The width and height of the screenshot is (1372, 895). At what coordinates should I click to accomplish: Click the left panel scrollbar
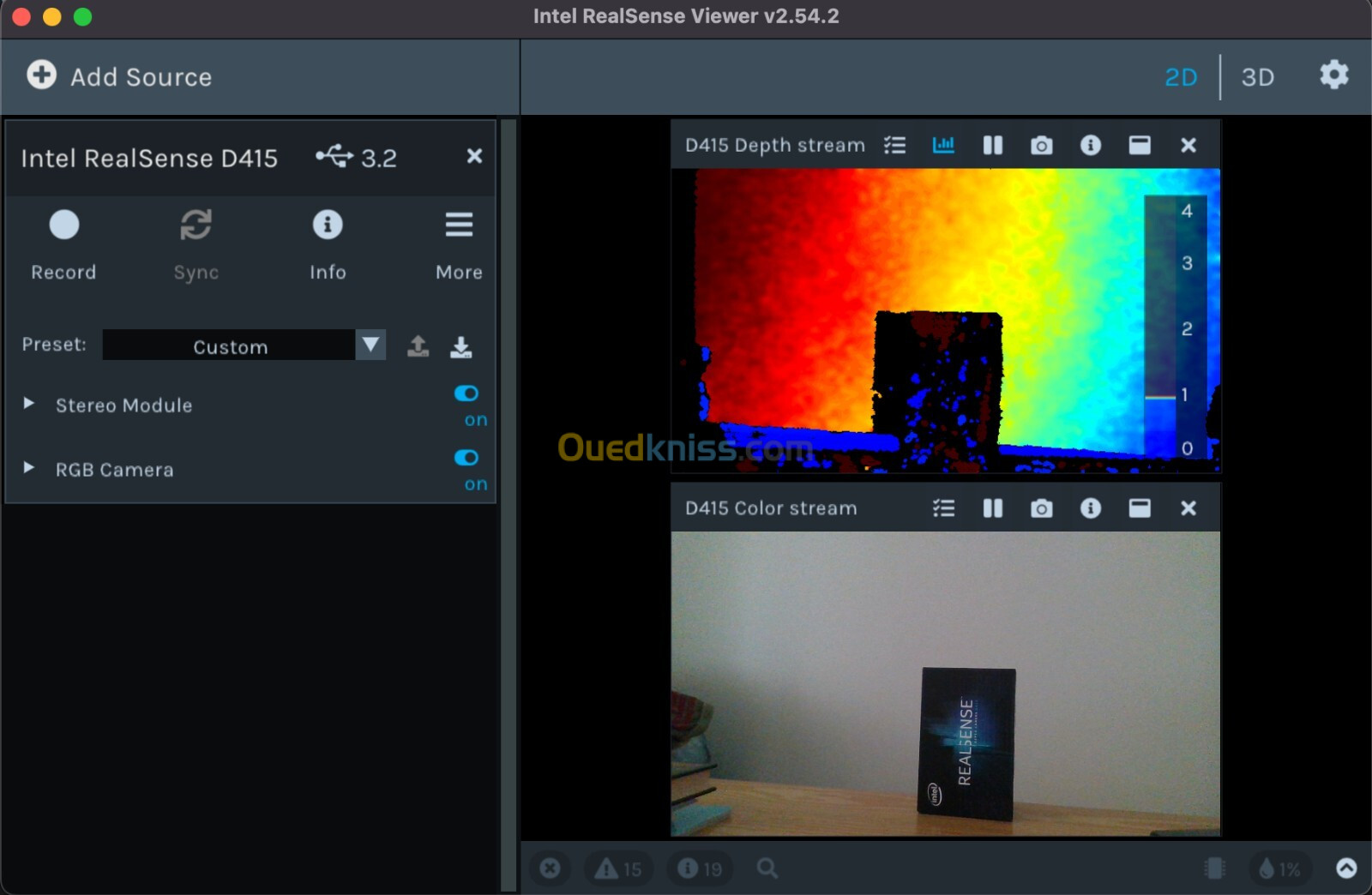[508, 506]
